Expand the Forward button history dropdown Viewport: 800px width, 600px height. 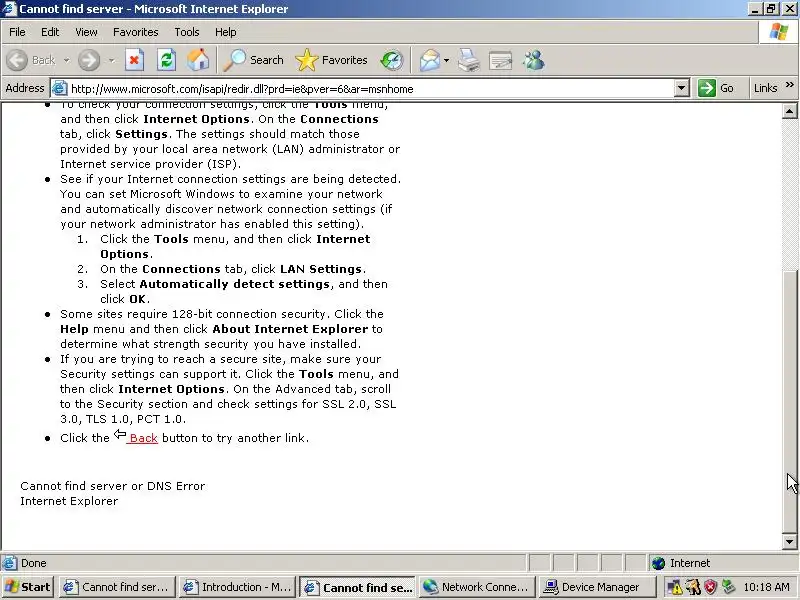point(111,60)
